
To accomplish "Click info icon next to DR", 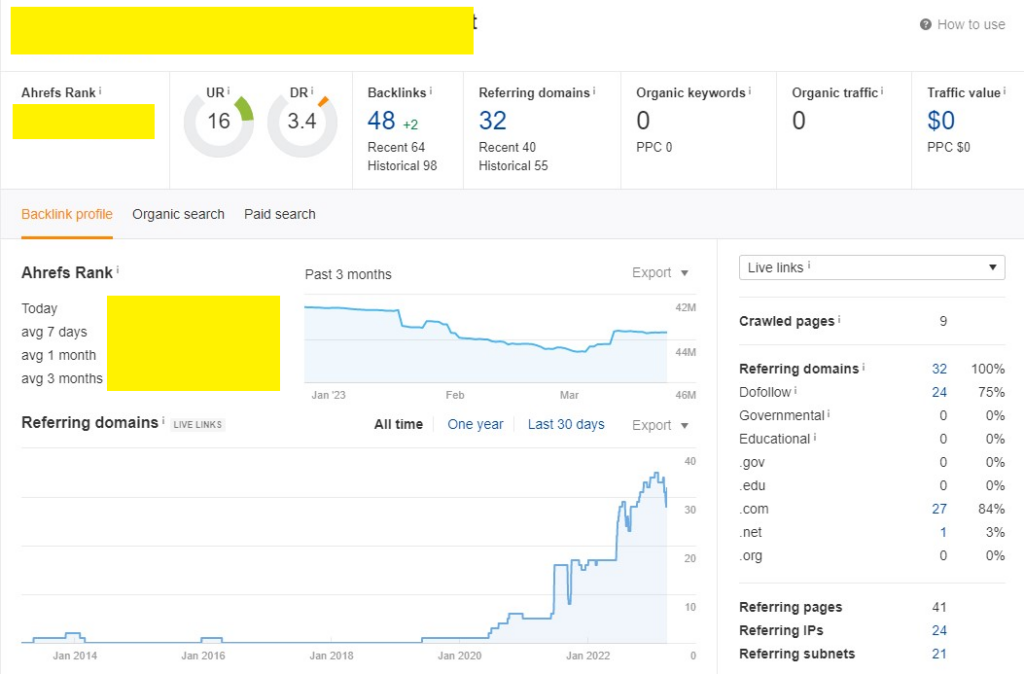I will (x=312, y=91).
